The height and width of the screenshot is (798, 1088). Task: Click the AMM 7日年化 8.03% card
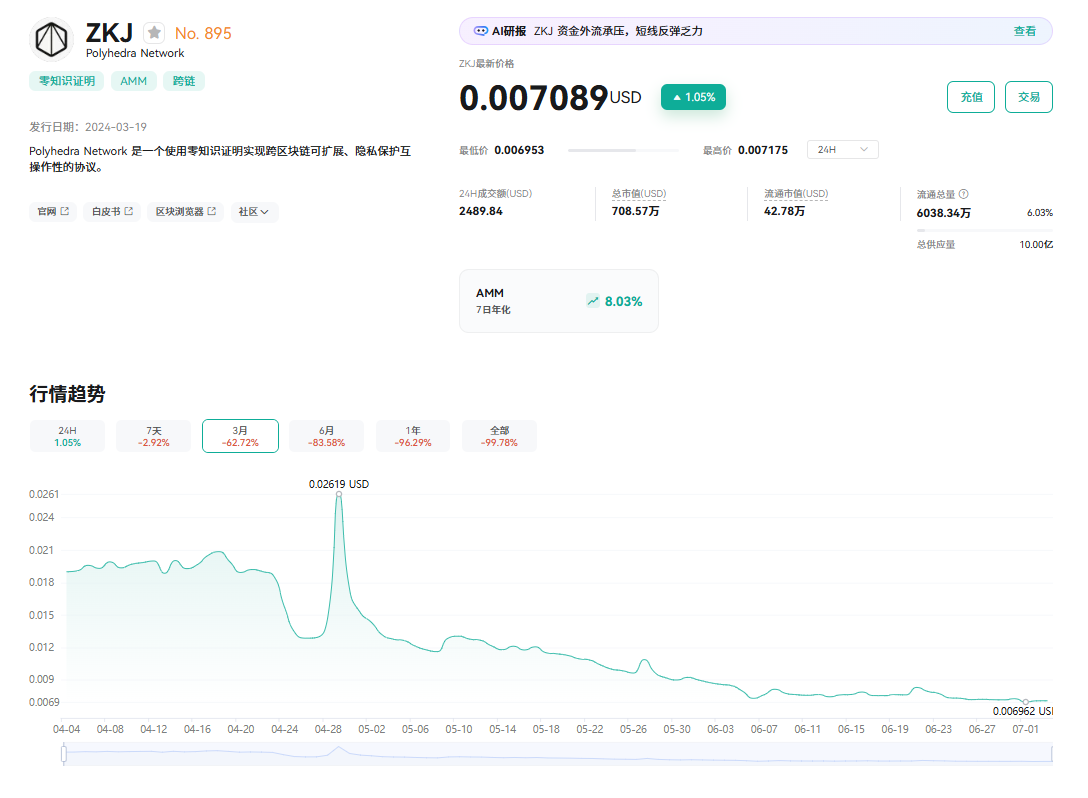coord(559,301)
